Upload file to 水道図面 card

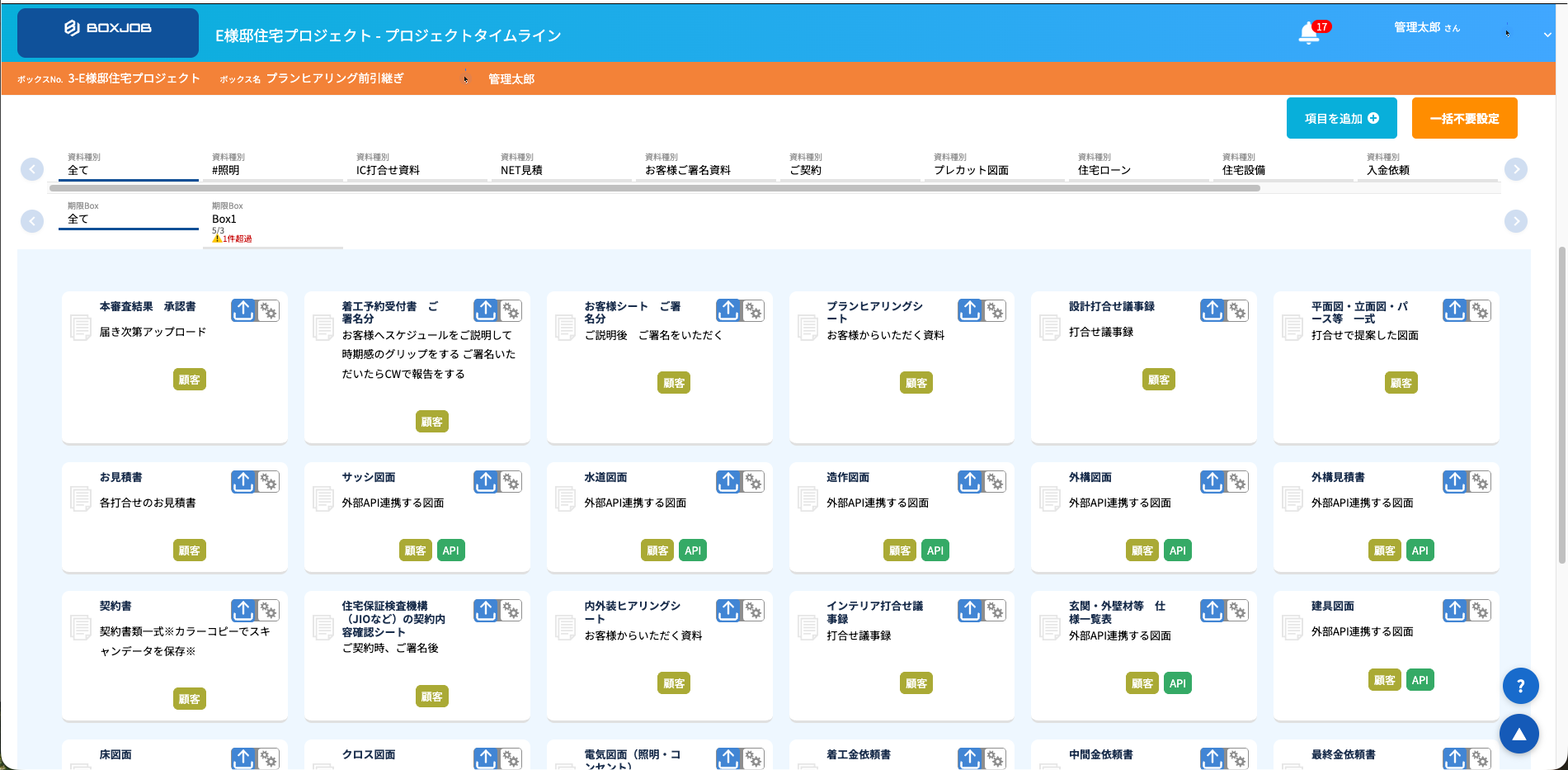(x=728, y=481)
